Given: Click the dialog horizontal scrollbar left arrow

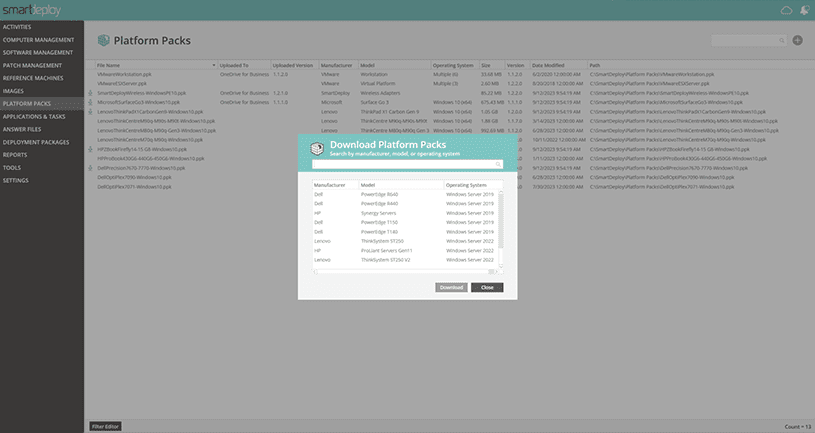Looking at the screenshot, I should 315,272.
